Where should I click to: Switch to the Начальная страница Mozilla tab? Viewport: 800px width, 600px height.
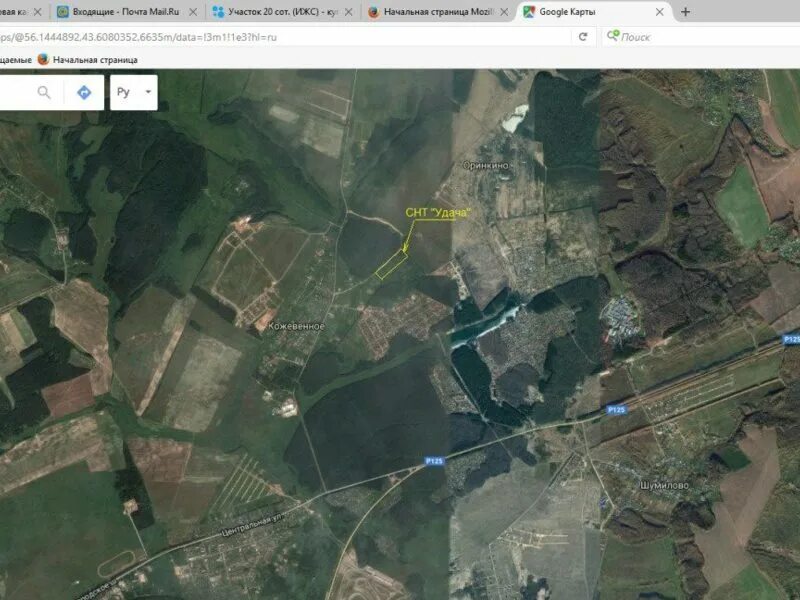439,12
